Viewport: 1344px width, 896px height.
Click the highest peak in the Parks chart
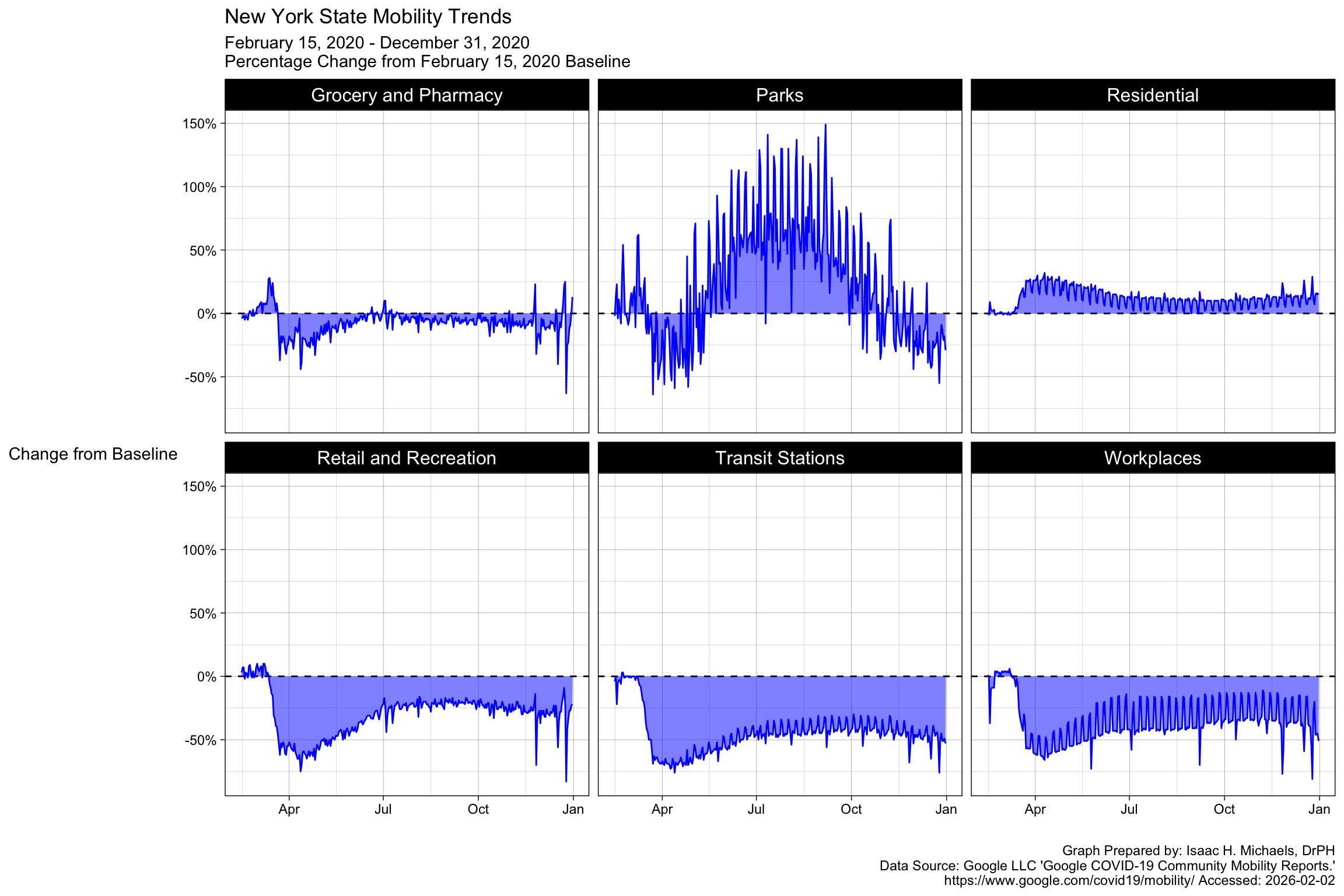(x=825, y=125)
